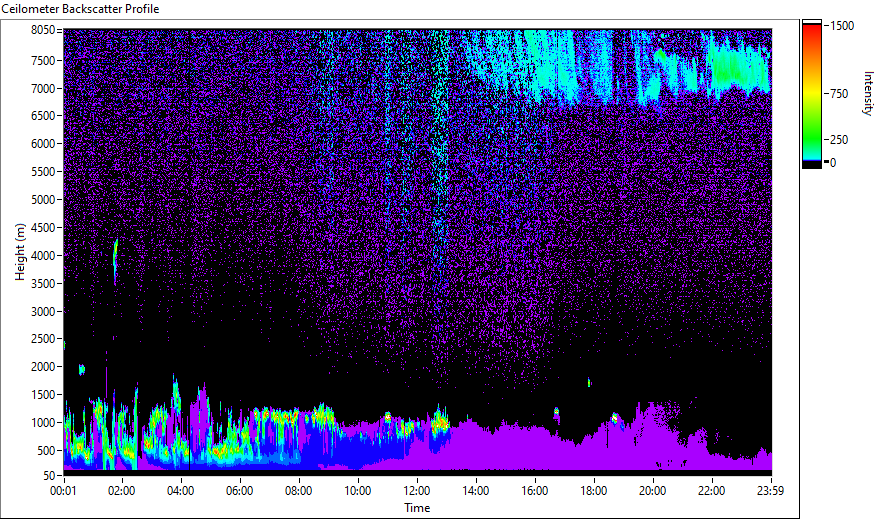Select the 0 marker on the intensity scale
This screenshot has height=519, width=878.
click(x=833, y=162)
